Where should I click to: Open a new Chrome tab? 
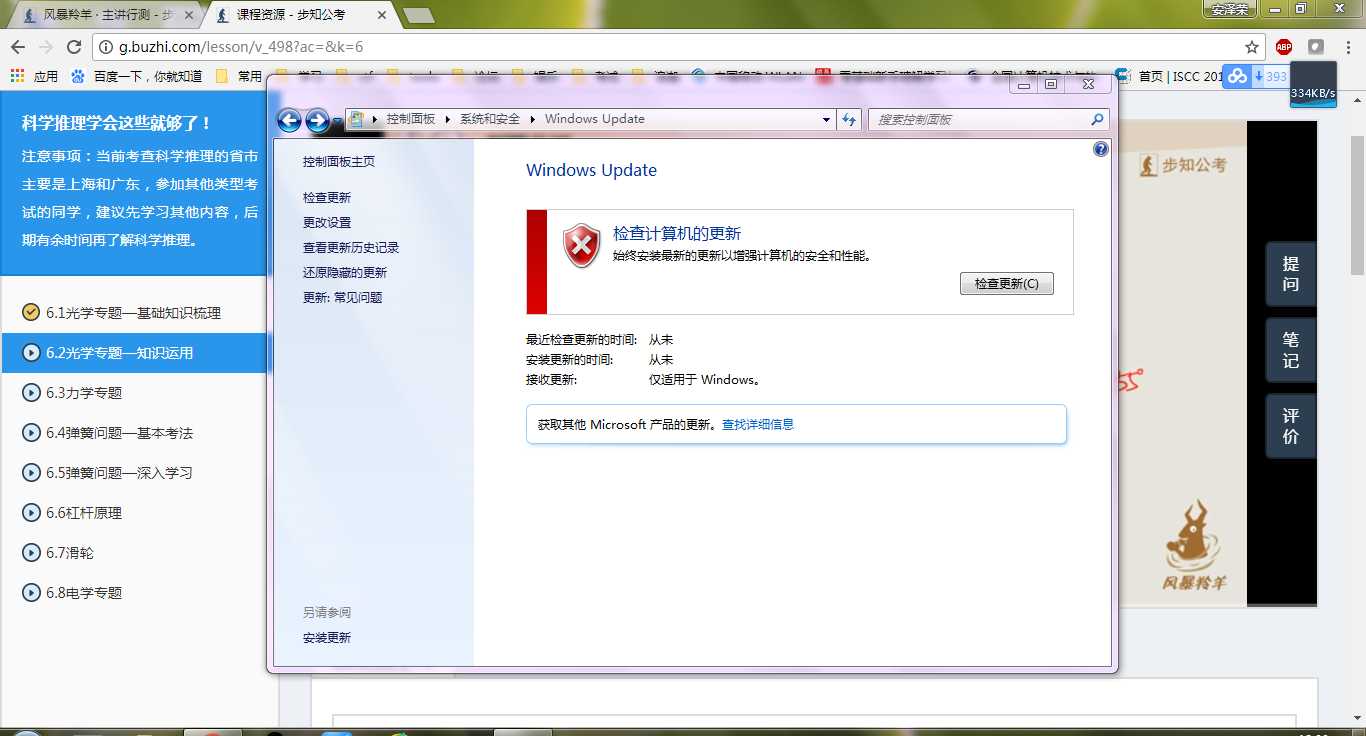click(417, 15)
